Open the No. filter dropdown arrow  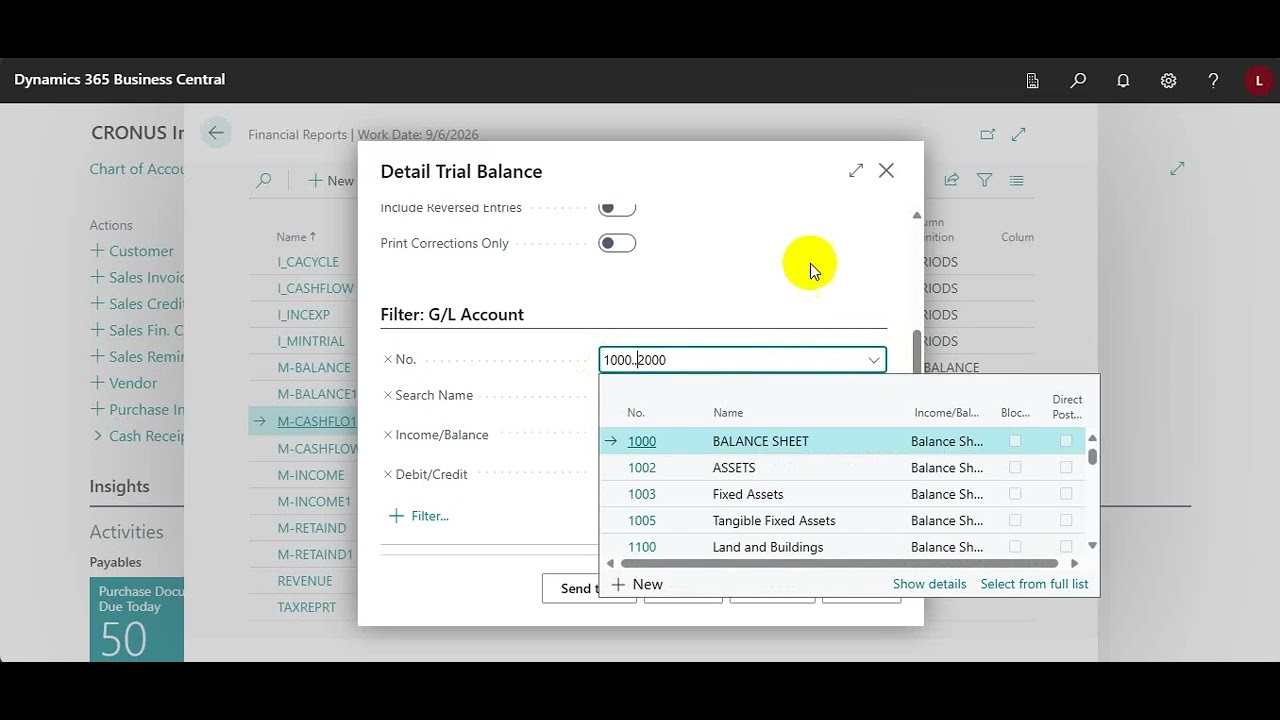pyautogui.click(x=874, y=360)
